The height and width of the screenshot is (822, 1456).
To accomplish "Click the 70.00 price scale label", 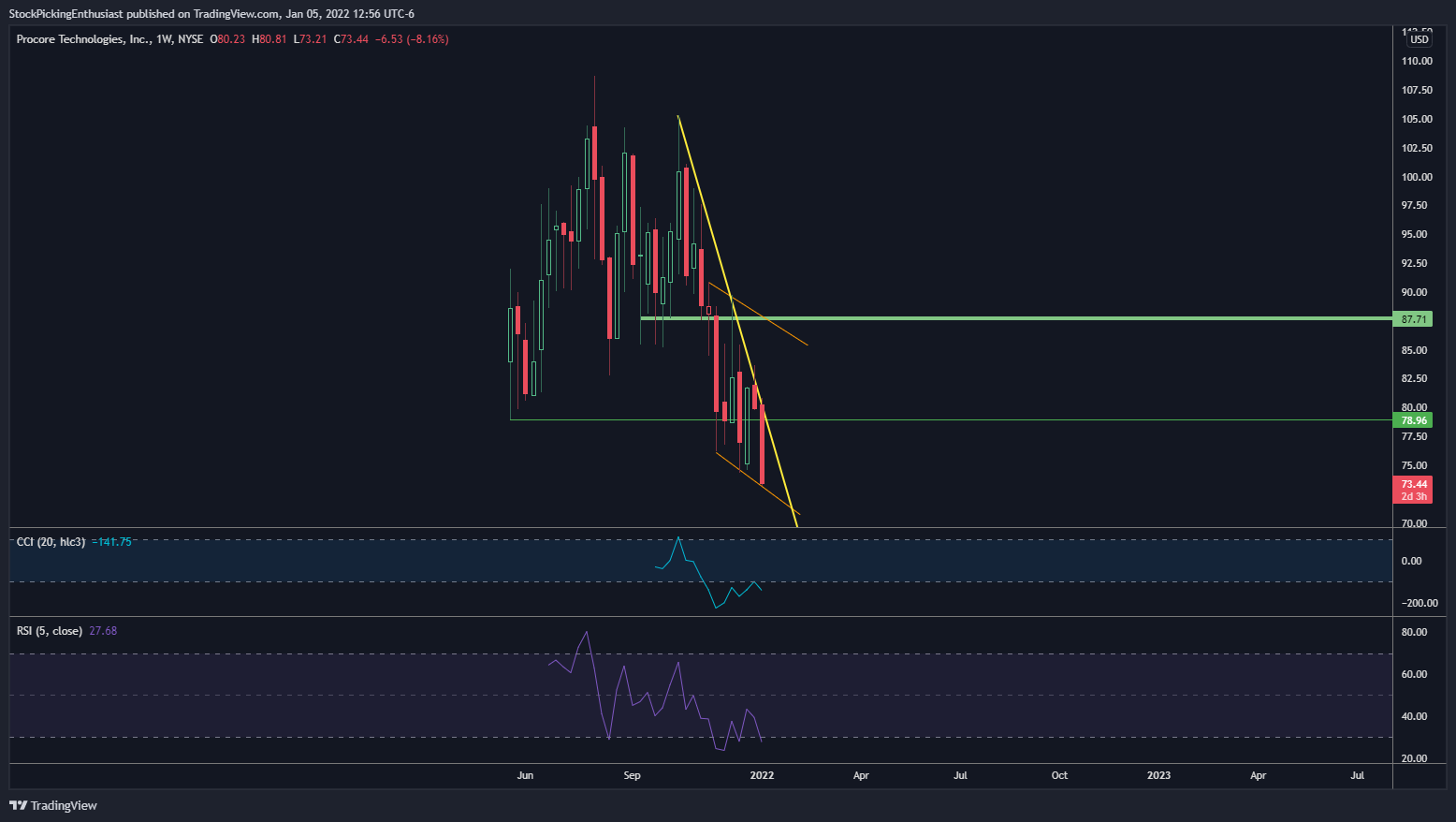I will tap(1414, 523).
